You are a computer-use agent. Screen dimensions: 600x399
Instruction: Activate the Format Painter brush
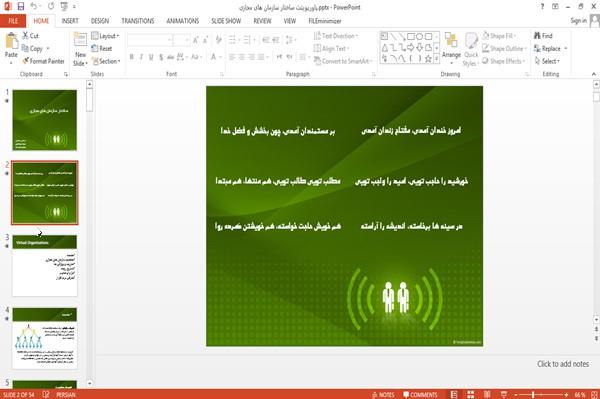(x=43, y=61)
